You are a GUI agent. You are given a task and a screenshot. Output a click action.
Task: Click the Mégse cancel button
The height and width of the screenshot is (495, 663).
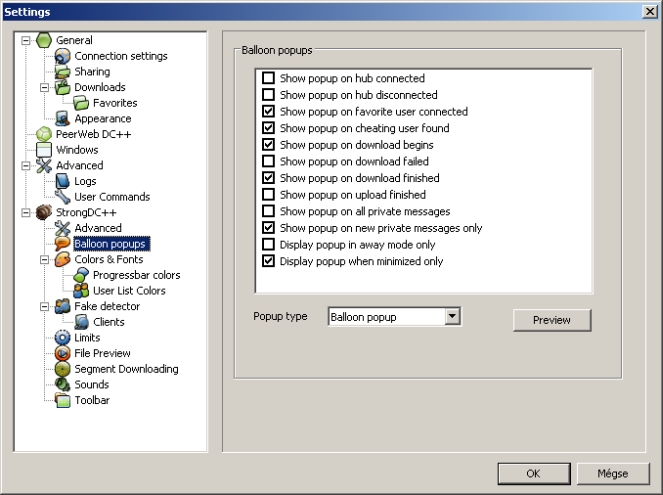(x=612, y=473)
